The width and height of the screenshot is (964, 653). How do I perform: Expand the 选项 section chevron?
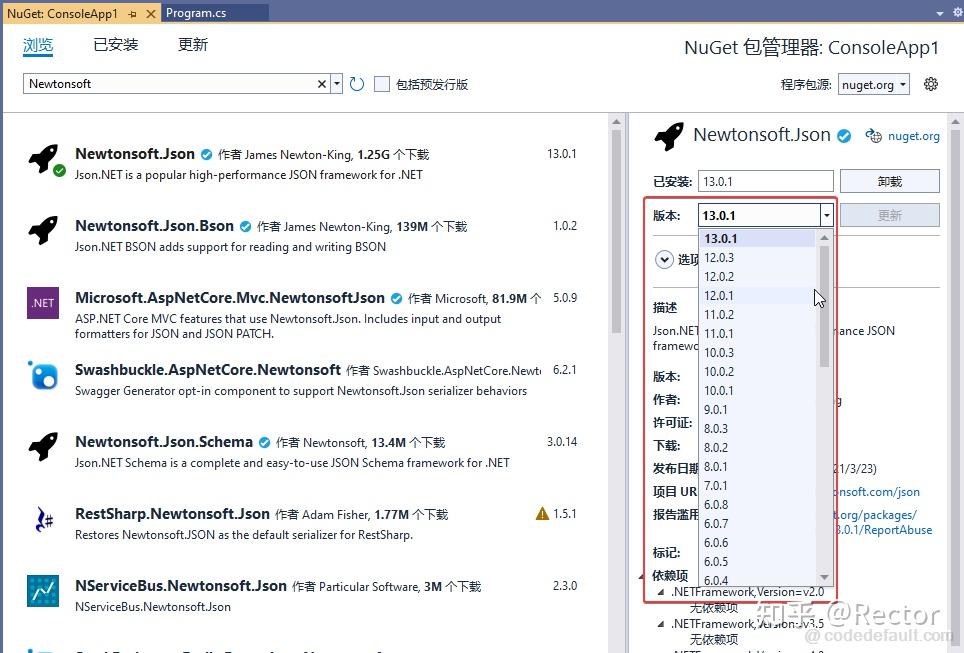pyautogui.click(x=664, y=260)
